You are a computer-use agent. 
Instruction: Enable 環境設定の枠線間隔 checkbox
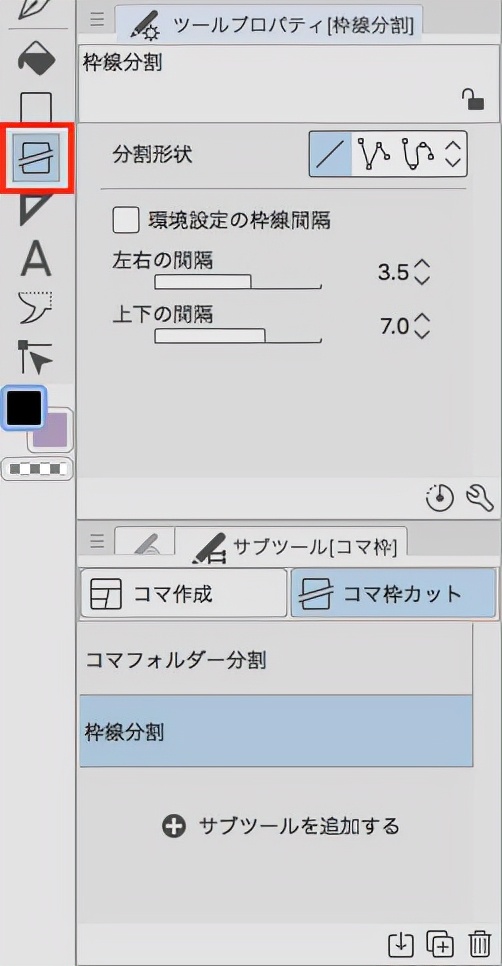[x=126, y=220]
